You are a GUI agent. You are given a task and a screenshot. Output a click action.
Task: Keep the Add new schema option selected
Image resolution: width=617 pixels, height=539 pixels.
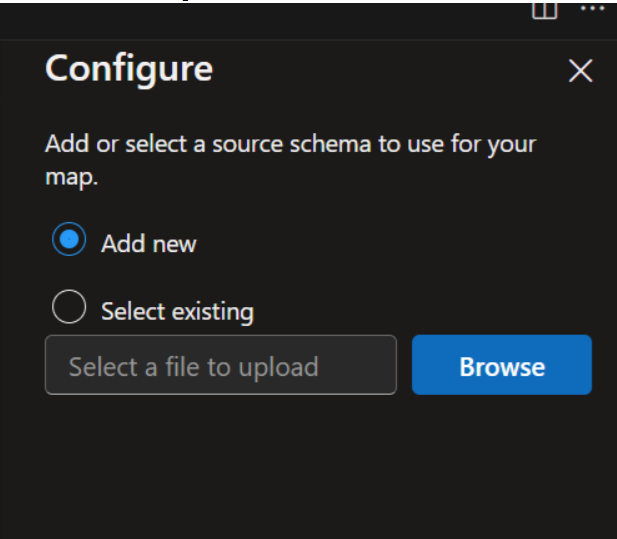(x=69, y=239)
